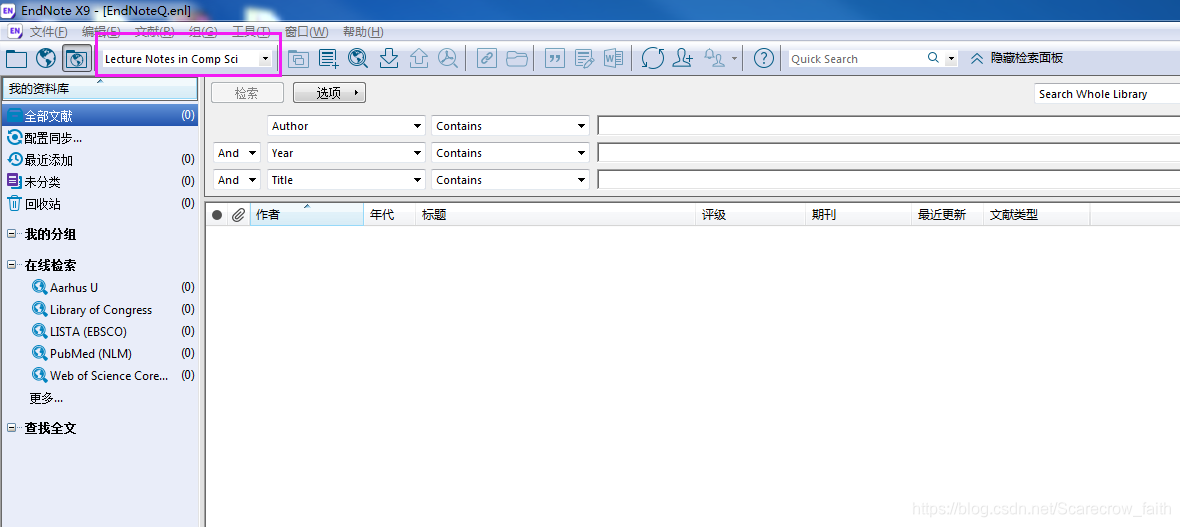
Task: Click Format Bibliography icon
Action: pos(584,59)
